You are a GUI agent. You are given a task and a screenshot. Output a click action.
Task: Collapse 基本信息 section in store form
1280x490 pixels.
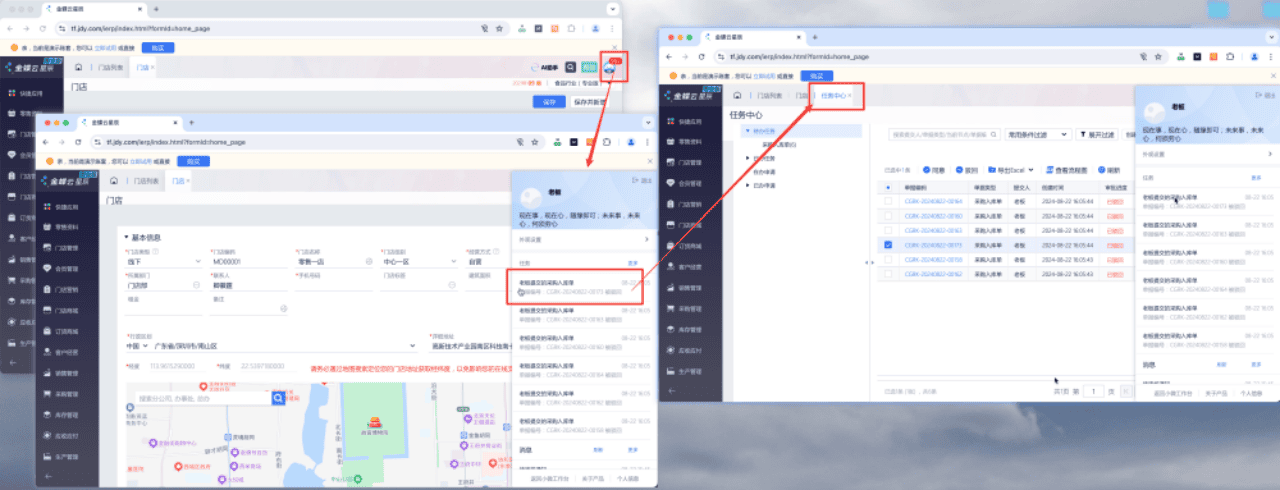point(125,237)
